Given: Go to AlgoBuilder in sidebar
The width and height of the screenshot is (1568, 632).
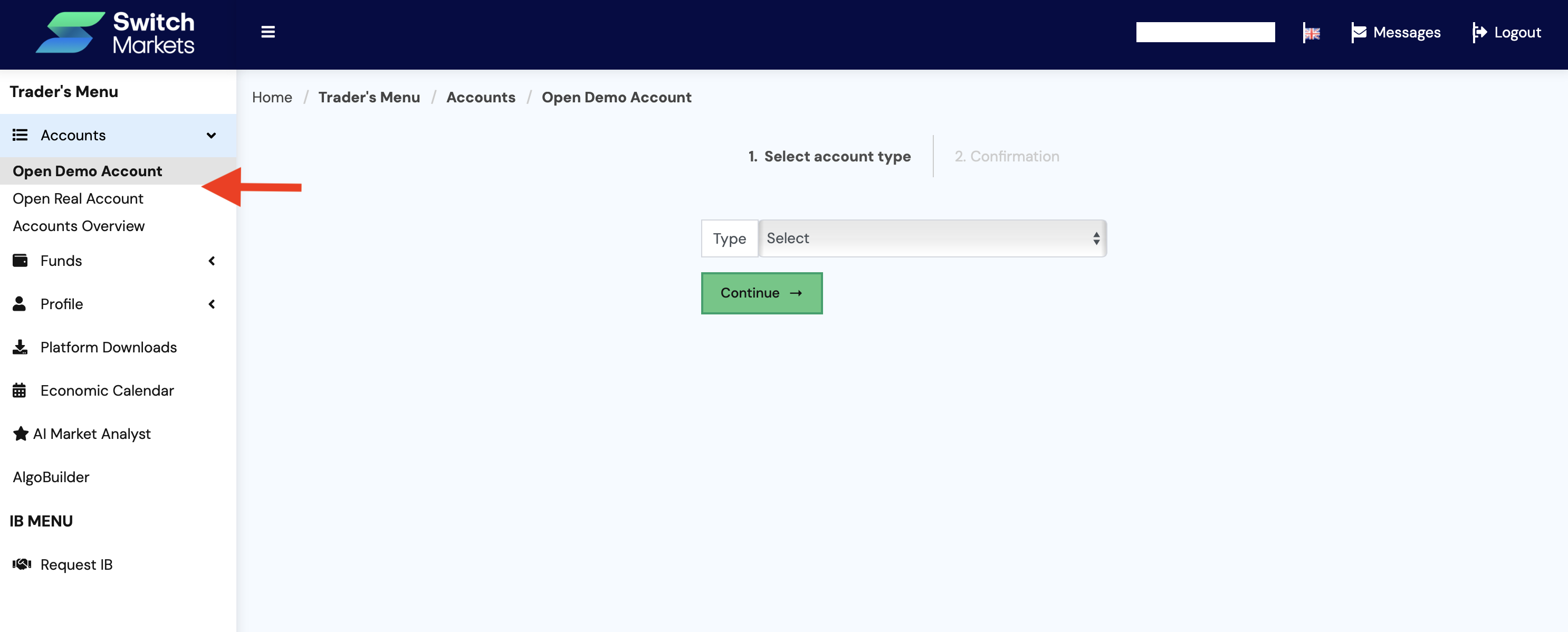Looking at the screenshot, I should [x=51, y=477].
